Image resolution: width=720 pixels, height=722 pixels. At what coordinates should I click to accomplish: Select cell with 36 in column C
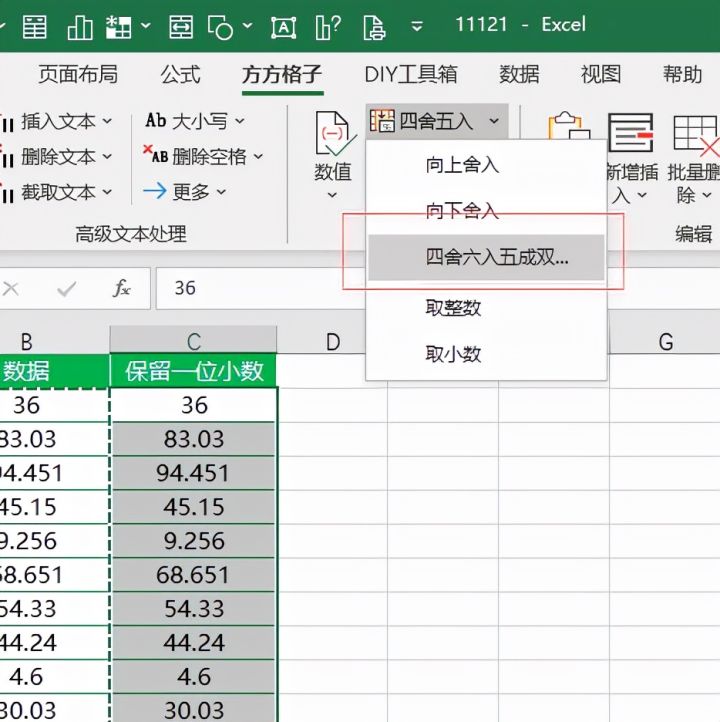(x=194, y=405)
